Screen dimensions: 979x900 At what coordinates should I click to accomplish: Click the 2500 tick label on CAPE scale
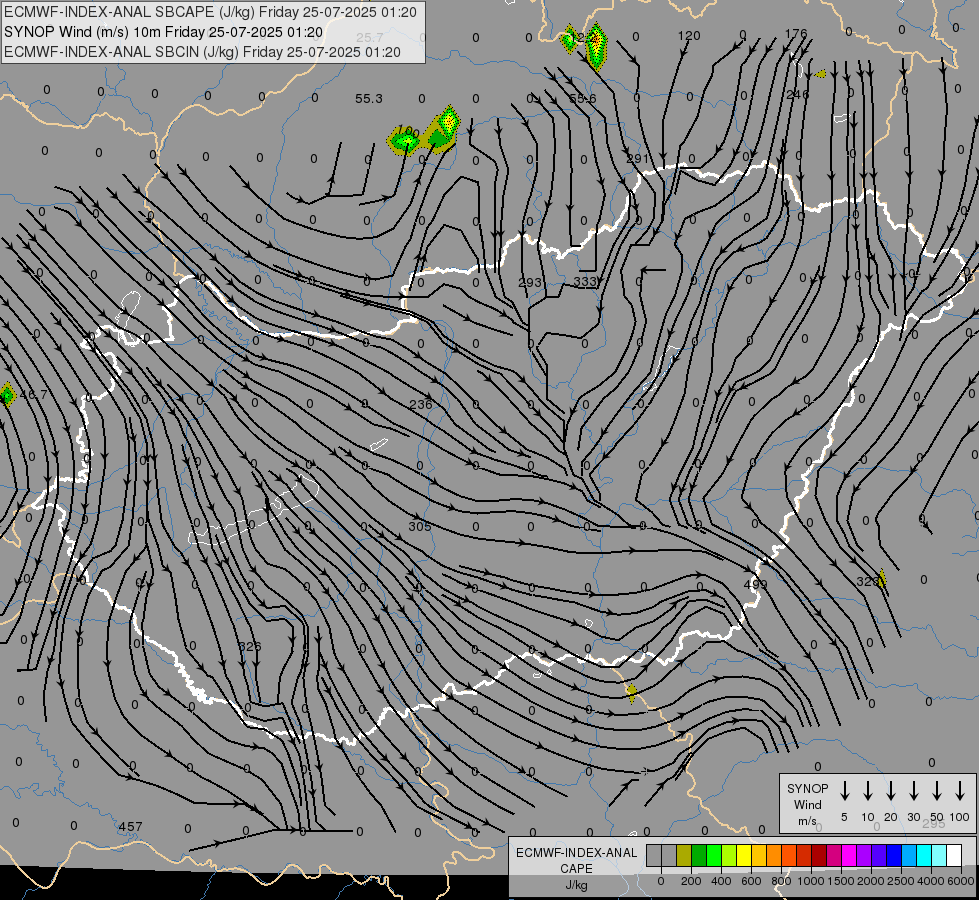(x=900, y=881)
